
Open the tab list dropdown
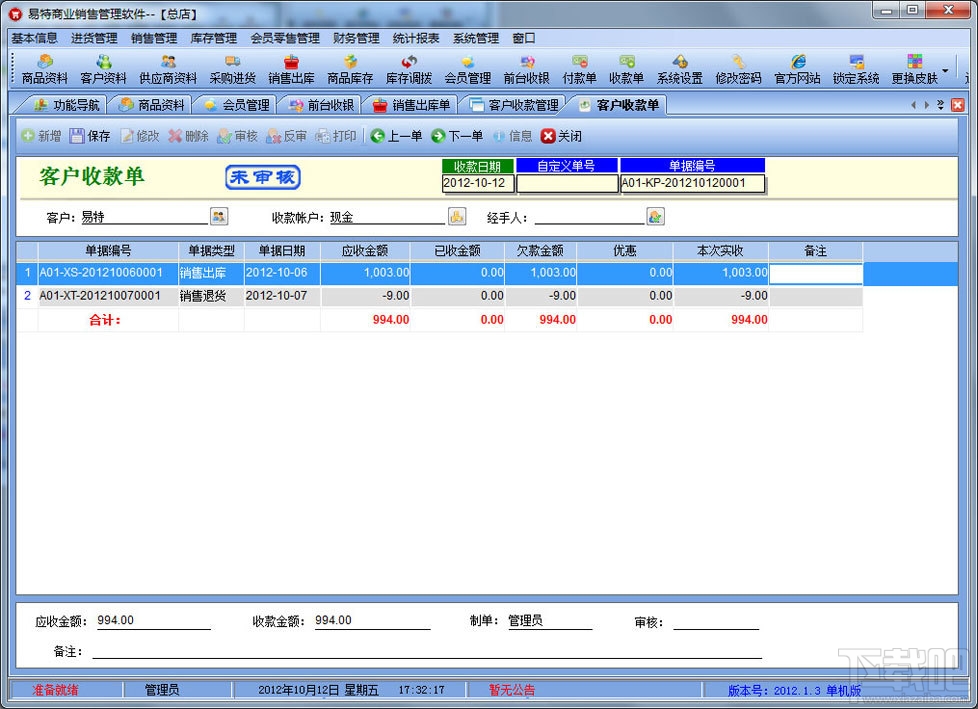pyautogui.click(x=940, y=105)
